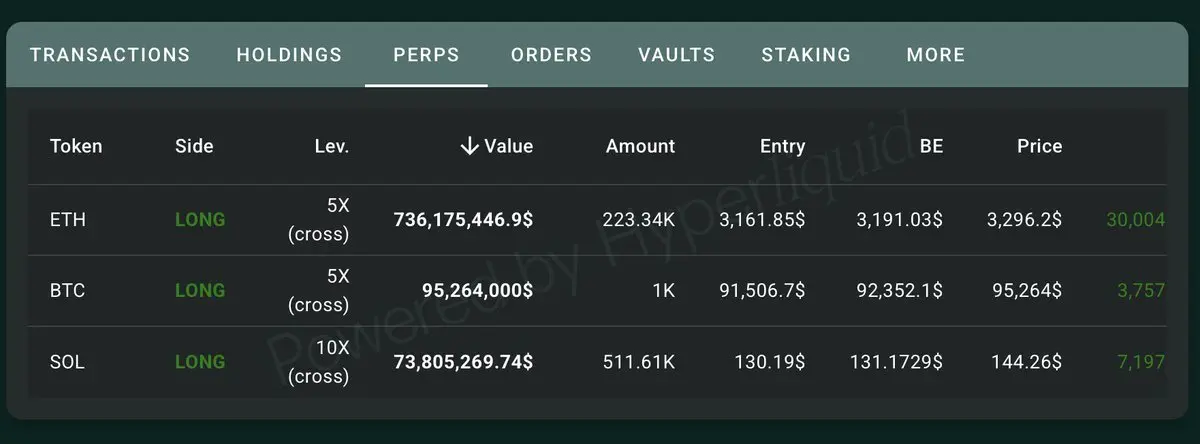The image size is (1200, 444).
Task: Click the Lev. column header
Action: point(331,146)
